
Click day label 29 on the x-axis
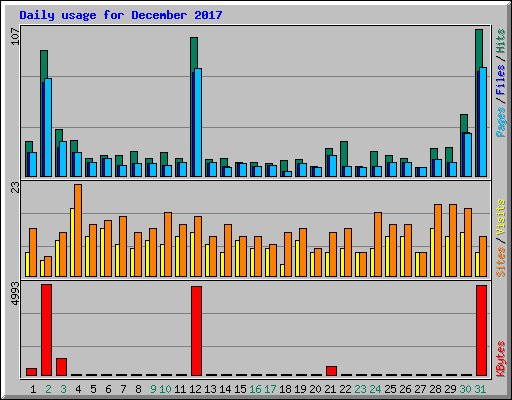(x=450, y=389)
